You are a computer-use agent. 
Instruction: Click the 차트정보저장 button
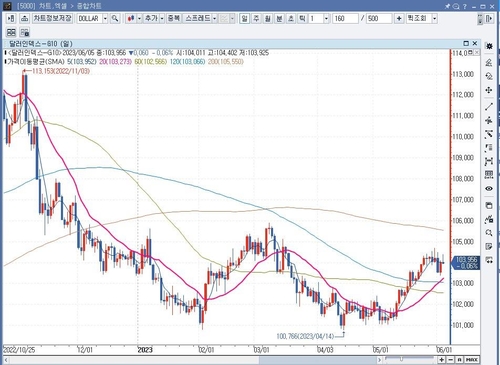(x=52, y=18)
